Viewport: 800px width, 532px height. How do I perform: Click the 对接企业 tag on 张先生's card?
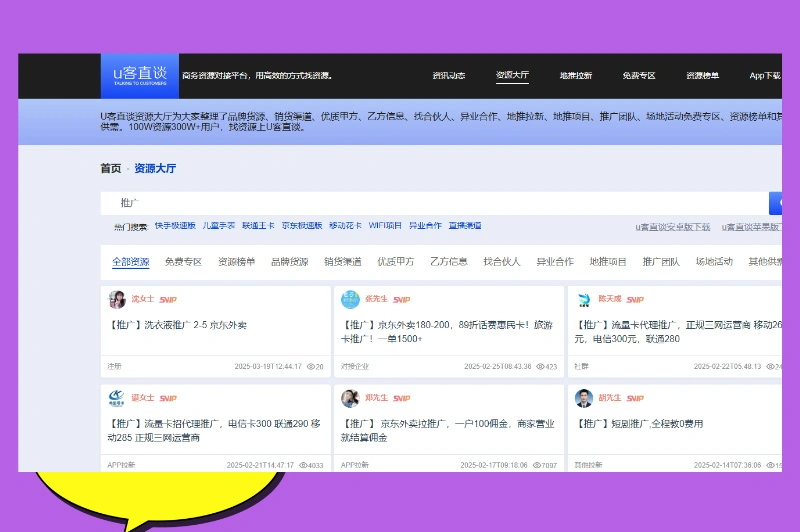[x=355, y=366]
